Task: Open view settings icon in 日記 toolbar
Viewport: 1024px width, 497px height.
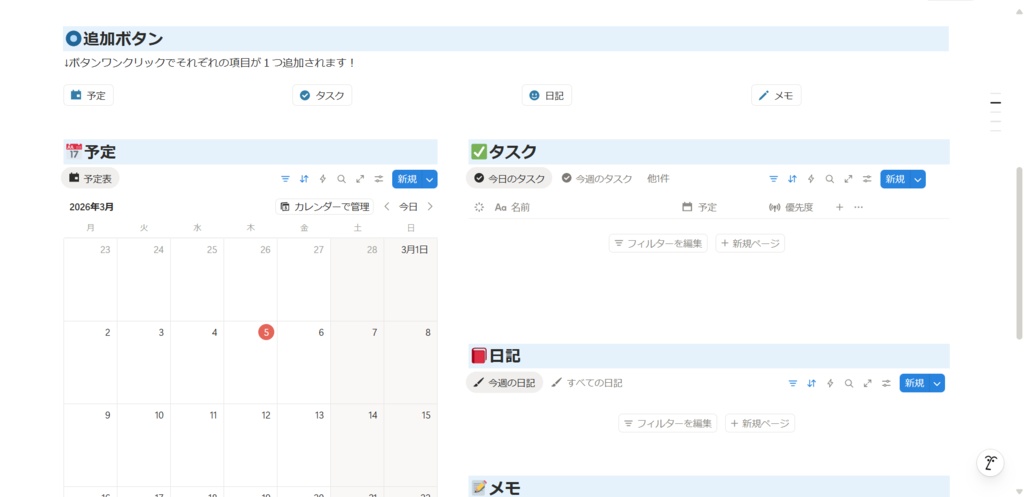Action: (886, 383)
